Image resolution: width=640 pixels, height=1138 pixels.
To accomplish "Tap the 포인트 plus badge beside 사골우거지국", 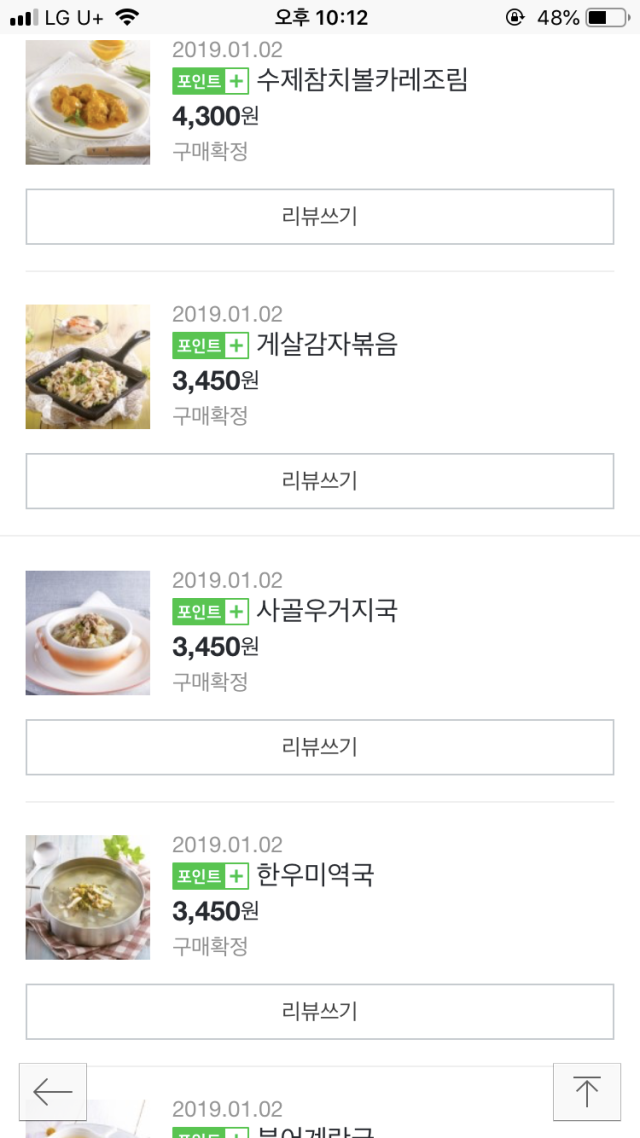I will [210, 611].
